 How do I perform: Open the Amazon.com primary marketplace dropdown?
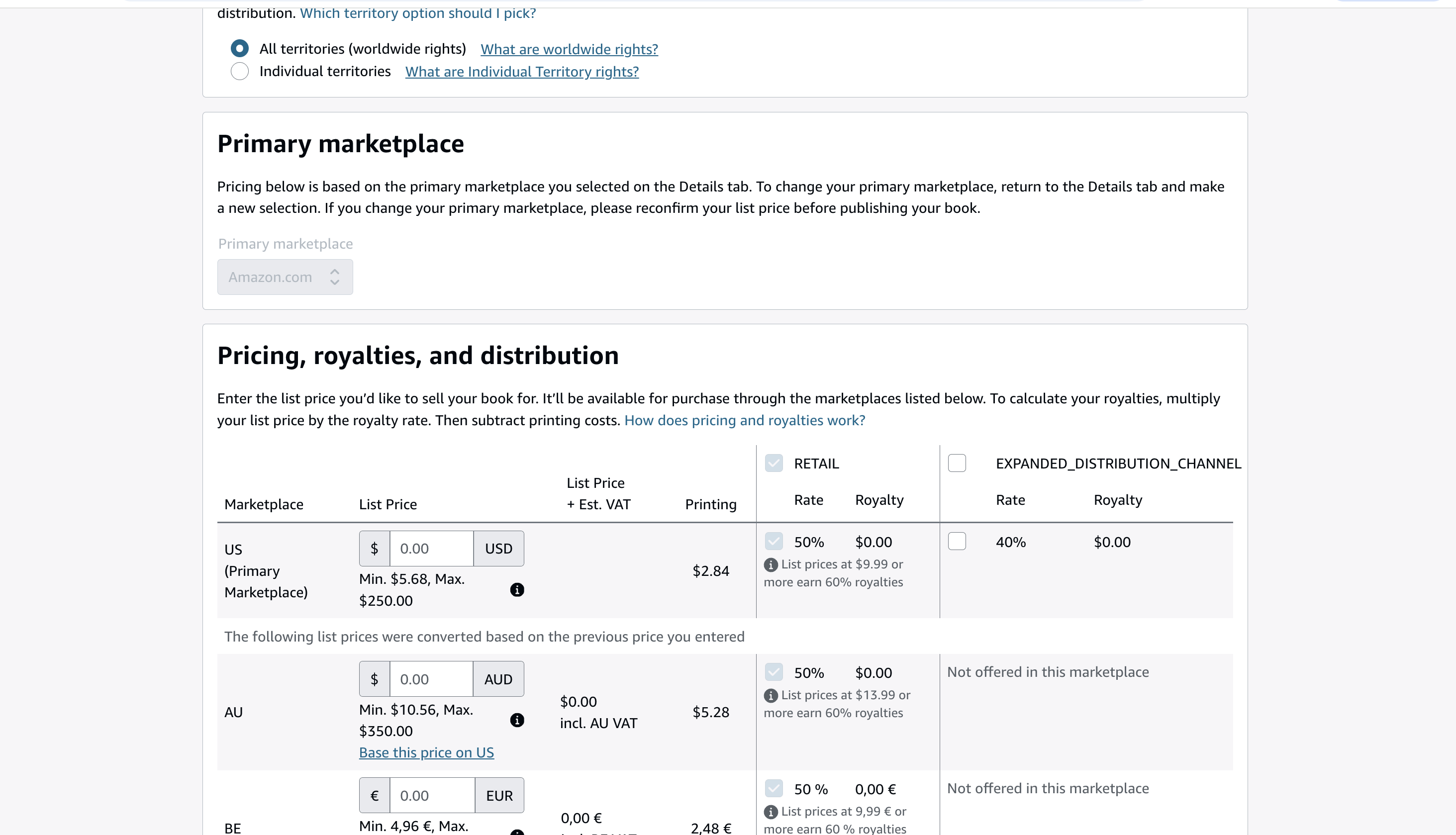point(285,277)
